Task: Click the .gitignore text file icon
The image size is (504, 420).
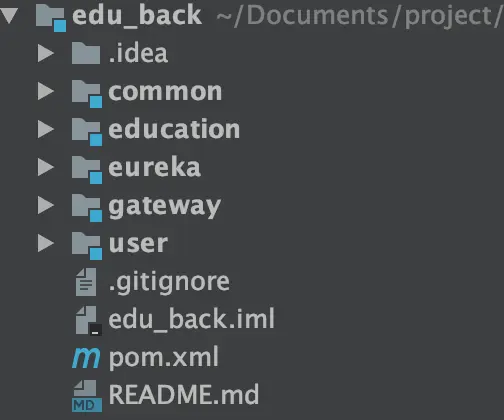Action: 86,282
